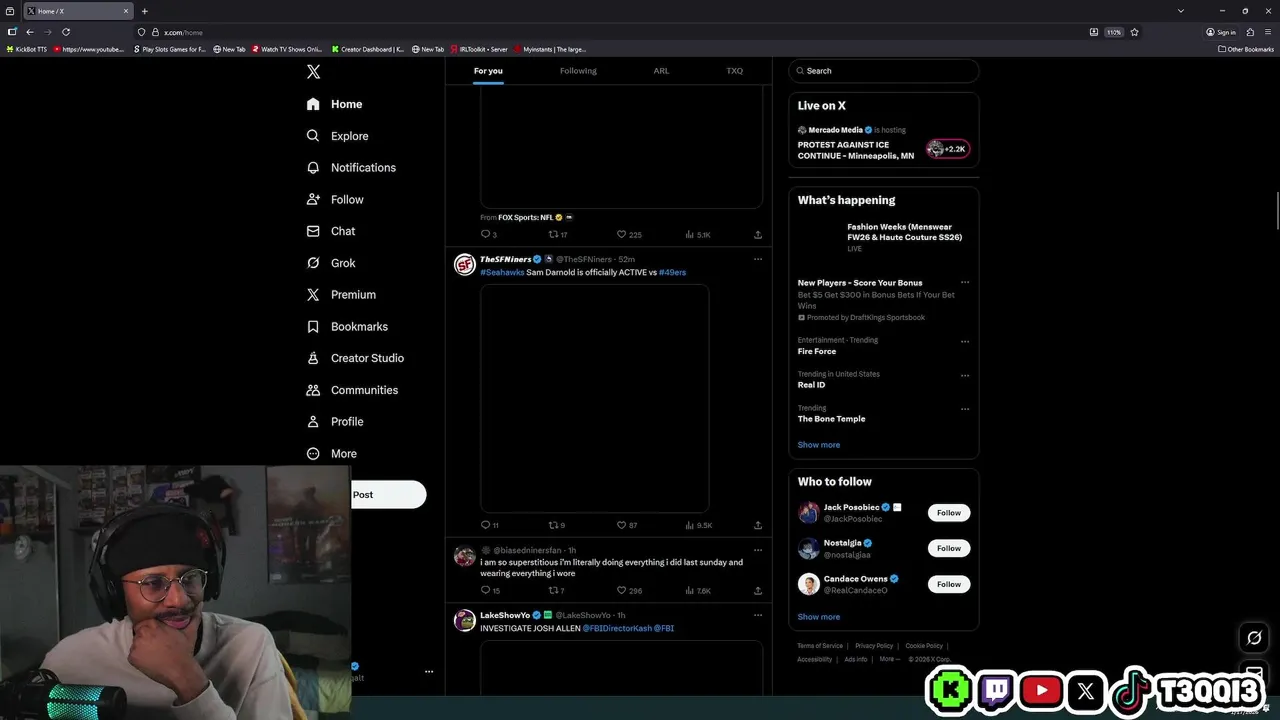Launch Grok from the sidebar

click(x=330, y=263)
